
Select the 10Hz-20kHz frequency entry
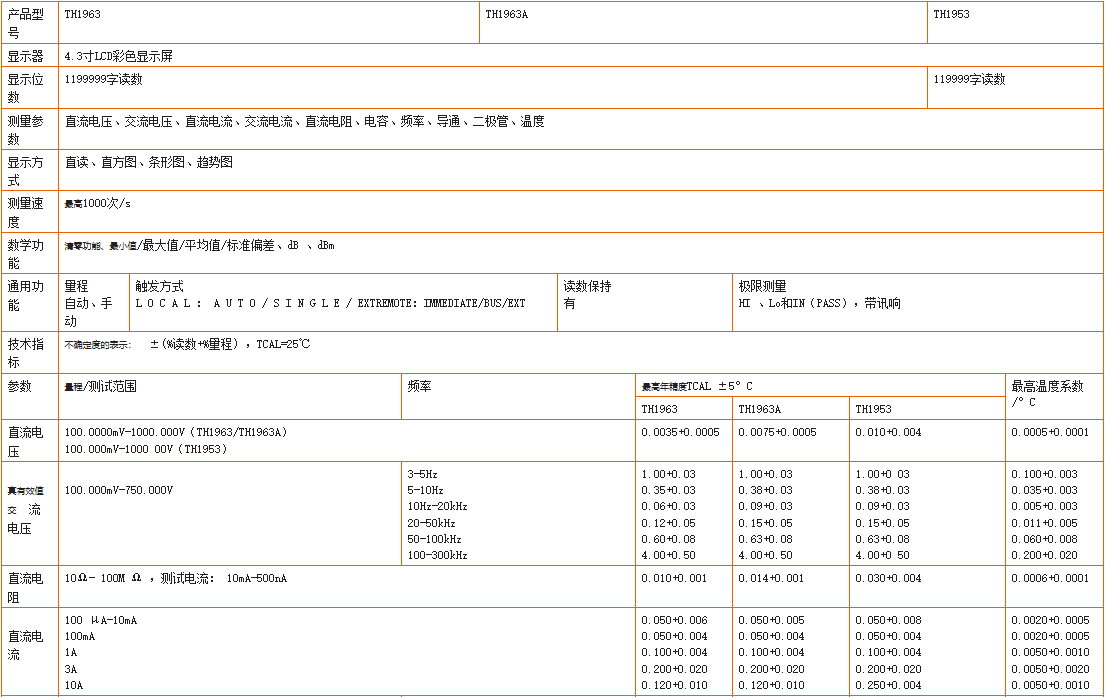click(x=438, y=507)
